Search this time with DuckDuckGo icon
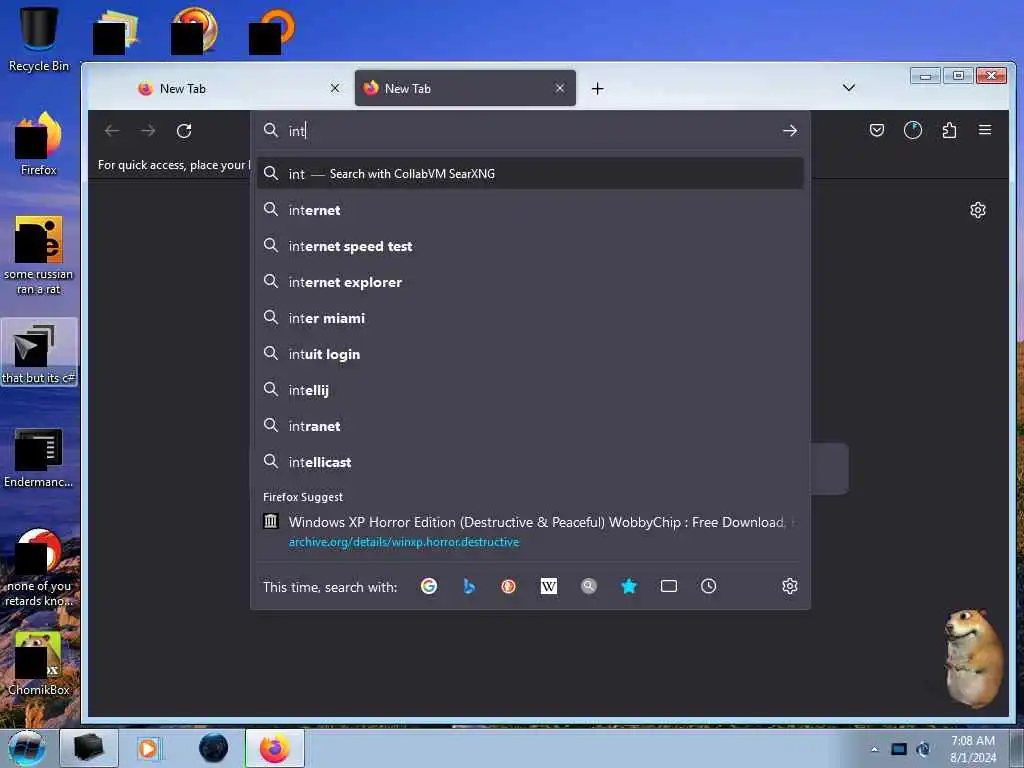Screen dimensions: 1024x768 pos(508,586)
